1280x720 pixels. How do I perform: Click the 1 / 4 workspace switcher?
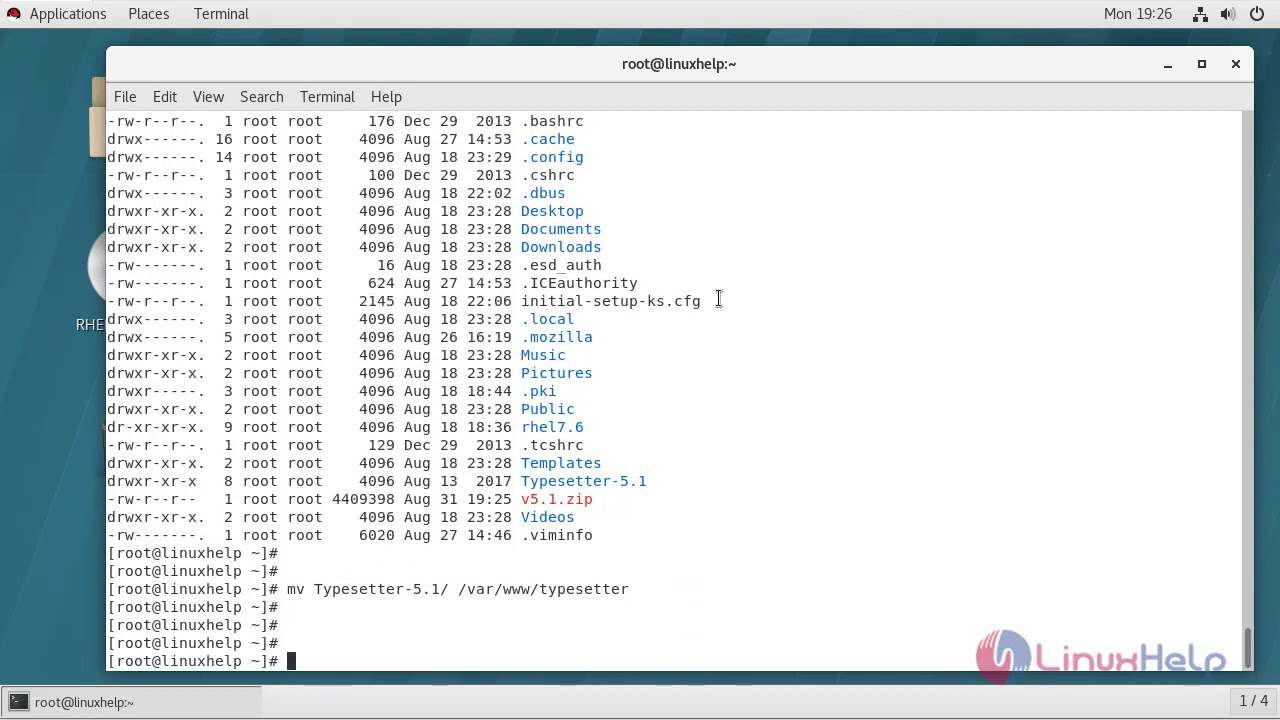(1254, 701)
